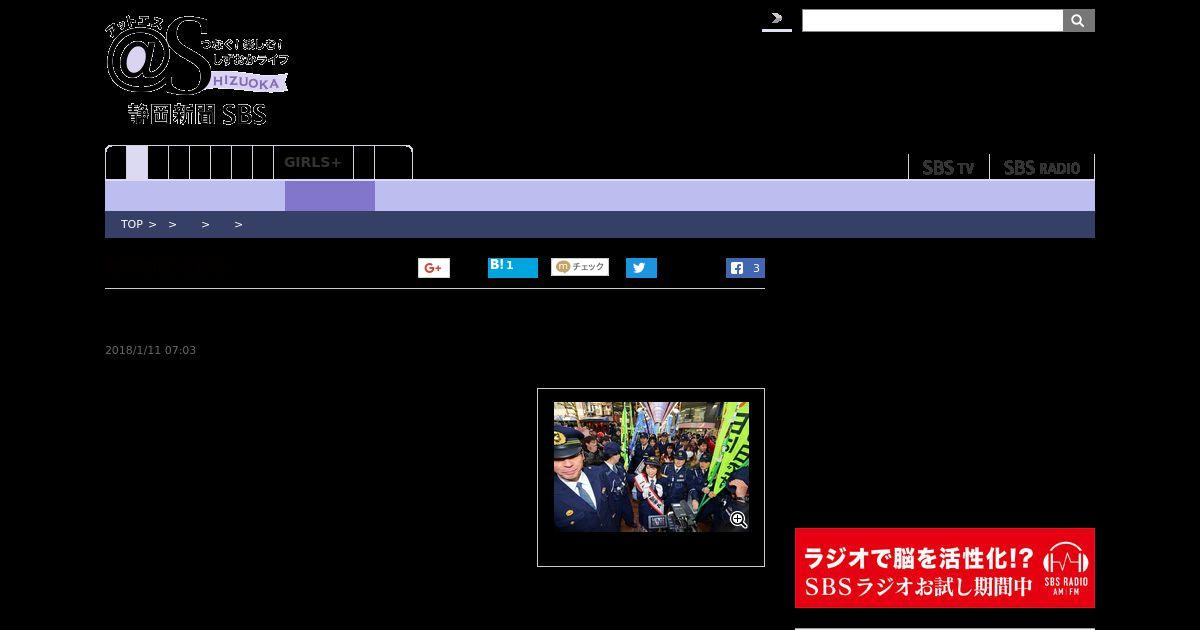Screen dimensions: 1200x630
Task: Share article with Facebook button
Action: tap(745, 268)
